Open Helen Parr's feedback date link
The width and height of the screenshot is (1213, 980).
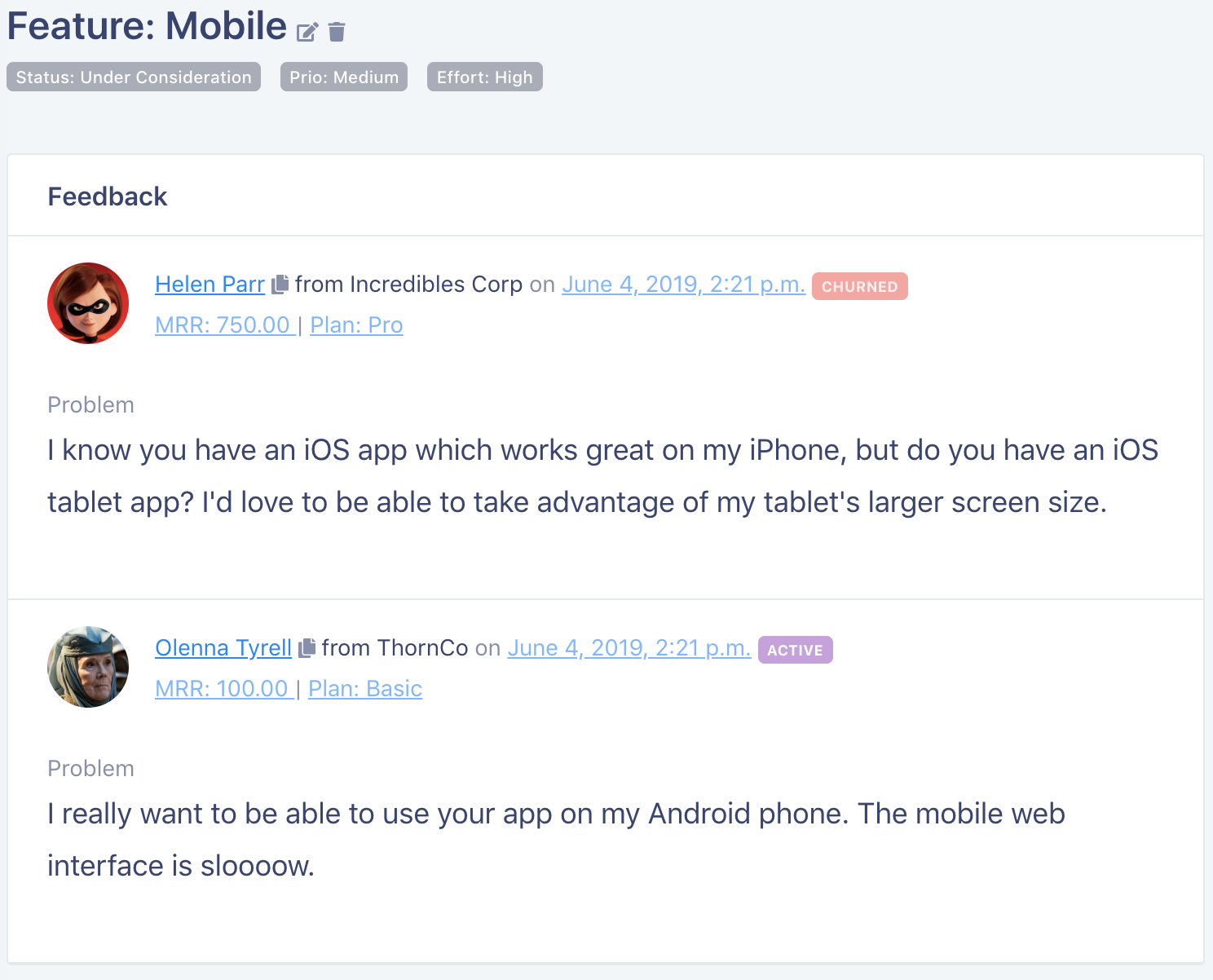[x=683, y=284]
